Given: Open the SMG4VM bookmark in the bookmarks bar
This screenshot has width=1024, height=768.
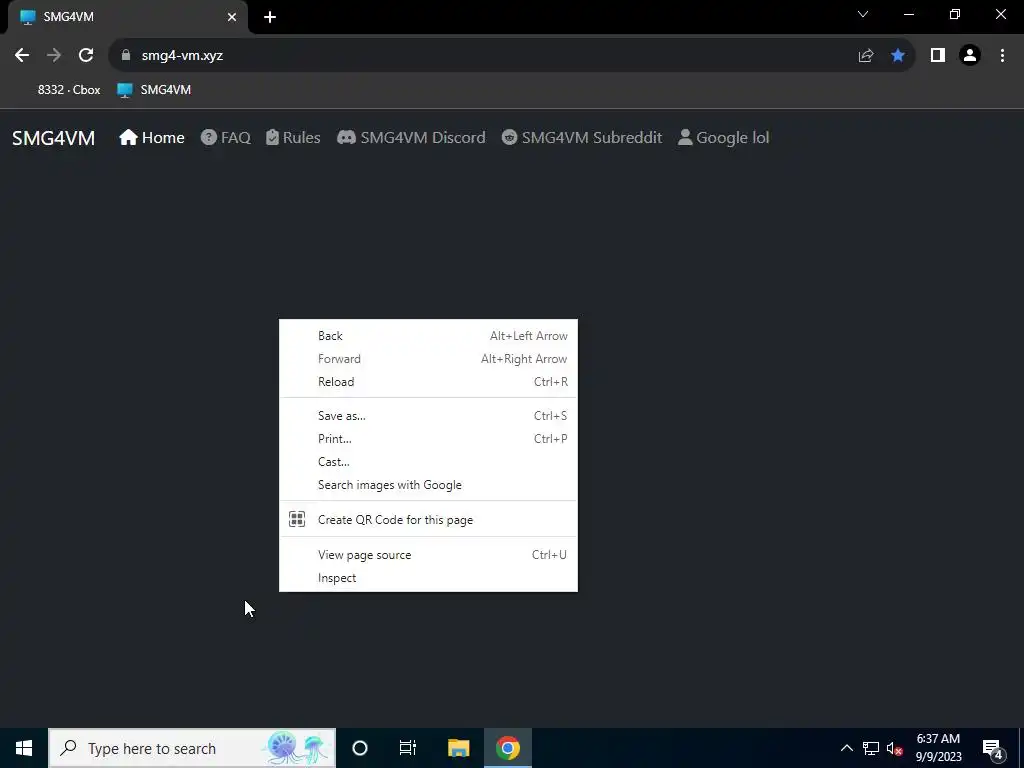Looking at the screenshot, I should [x=154, y=90].
